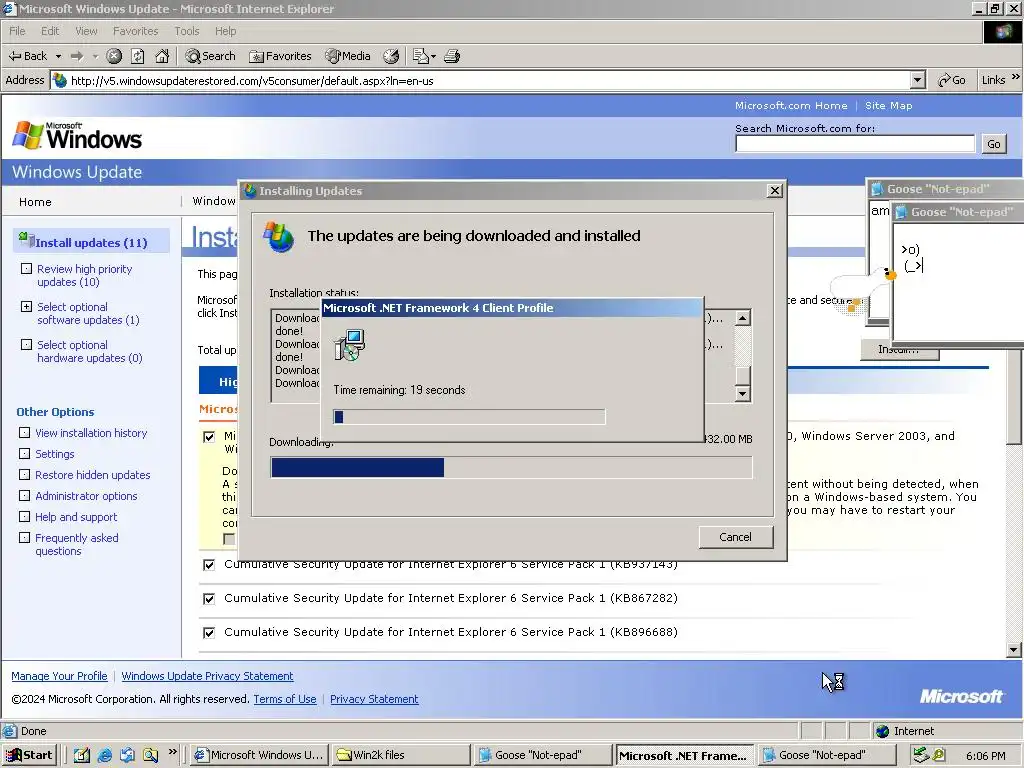The width and height of the screenshot is (1024, 768).
Task: Click the Install updates shield icon in the sidebar
Action: (26, 239)
